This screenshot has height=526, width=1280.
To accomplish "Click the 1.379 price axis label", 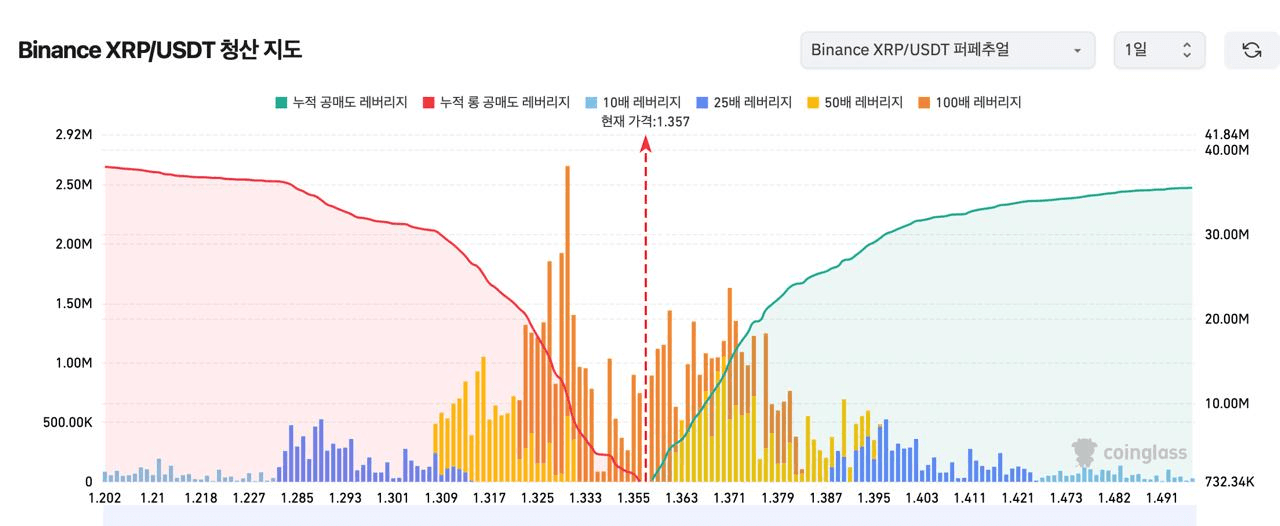I will [x=778, y=498].
